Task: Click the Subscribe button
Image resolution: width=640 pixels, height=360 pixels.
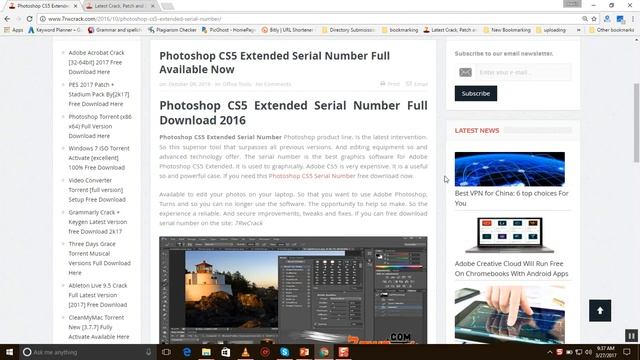Action: click(476, 93)
